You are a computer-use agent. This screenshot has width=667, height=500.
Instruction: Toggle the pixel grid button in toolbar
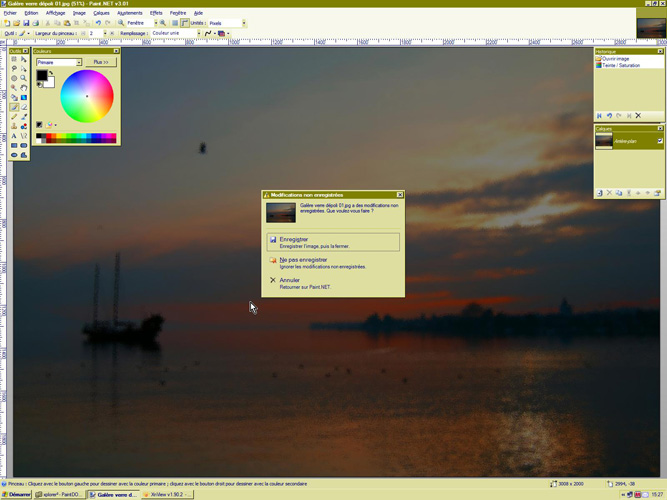[175, 23]
